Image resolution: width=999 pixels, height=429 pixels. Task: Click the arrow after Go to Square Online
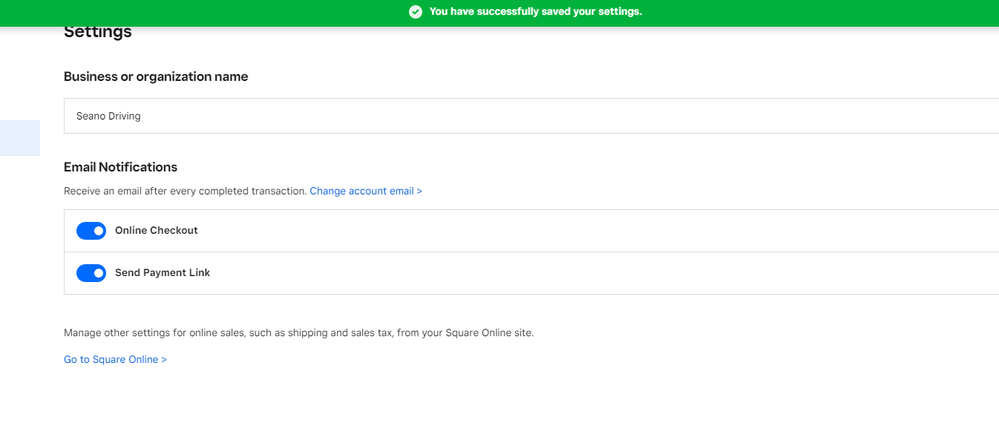163,359
